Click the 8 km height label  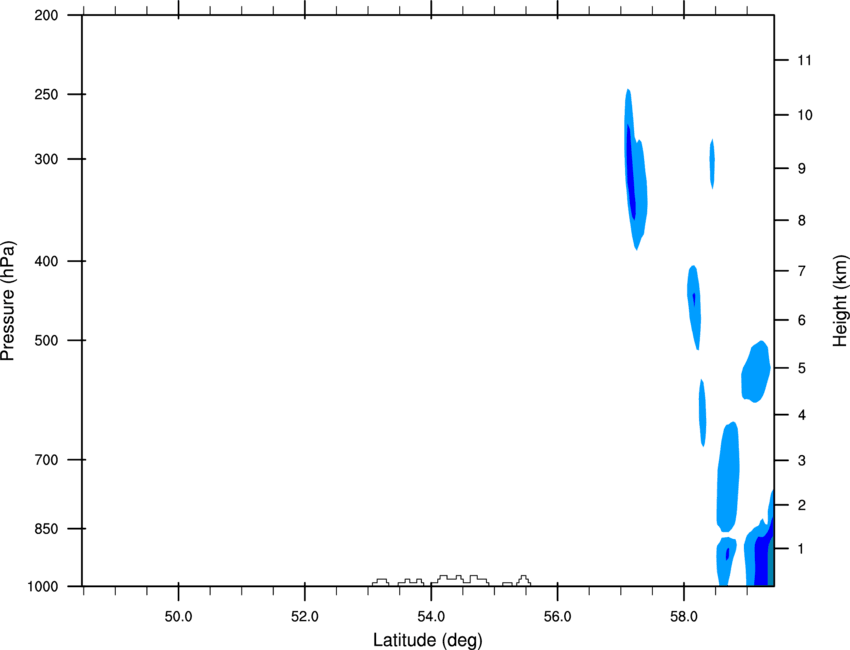pos(802,220)
